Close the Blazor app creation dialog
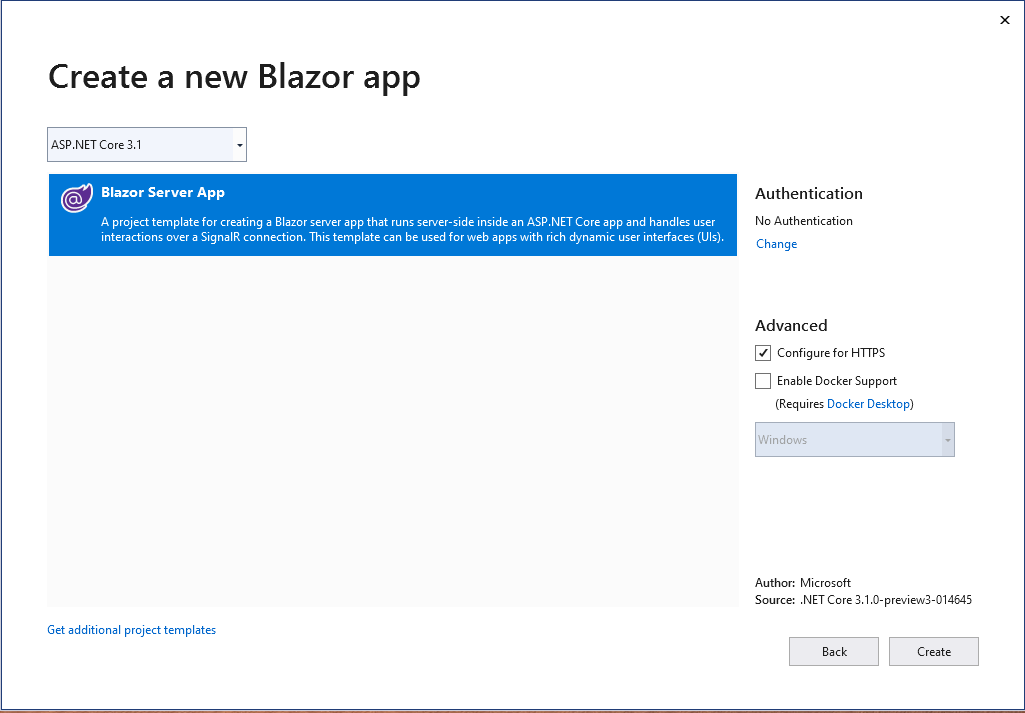The height and width of the screenshot is (713, 1025). click(1004, 20)
